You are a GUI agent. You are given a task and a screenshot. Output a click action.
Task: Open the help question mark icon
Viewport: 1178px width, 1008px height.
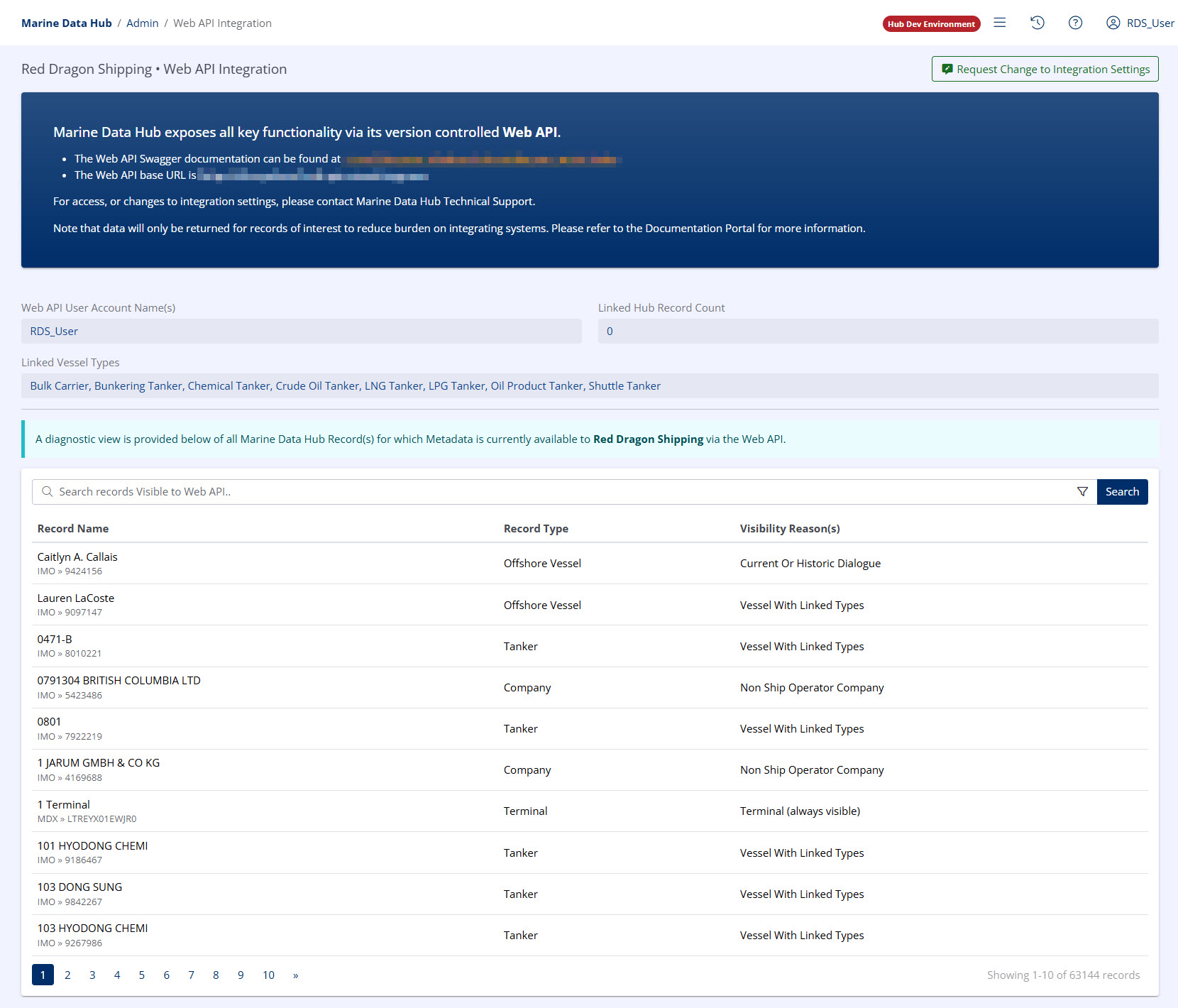pyautogui.click(x=1075, y=23)
